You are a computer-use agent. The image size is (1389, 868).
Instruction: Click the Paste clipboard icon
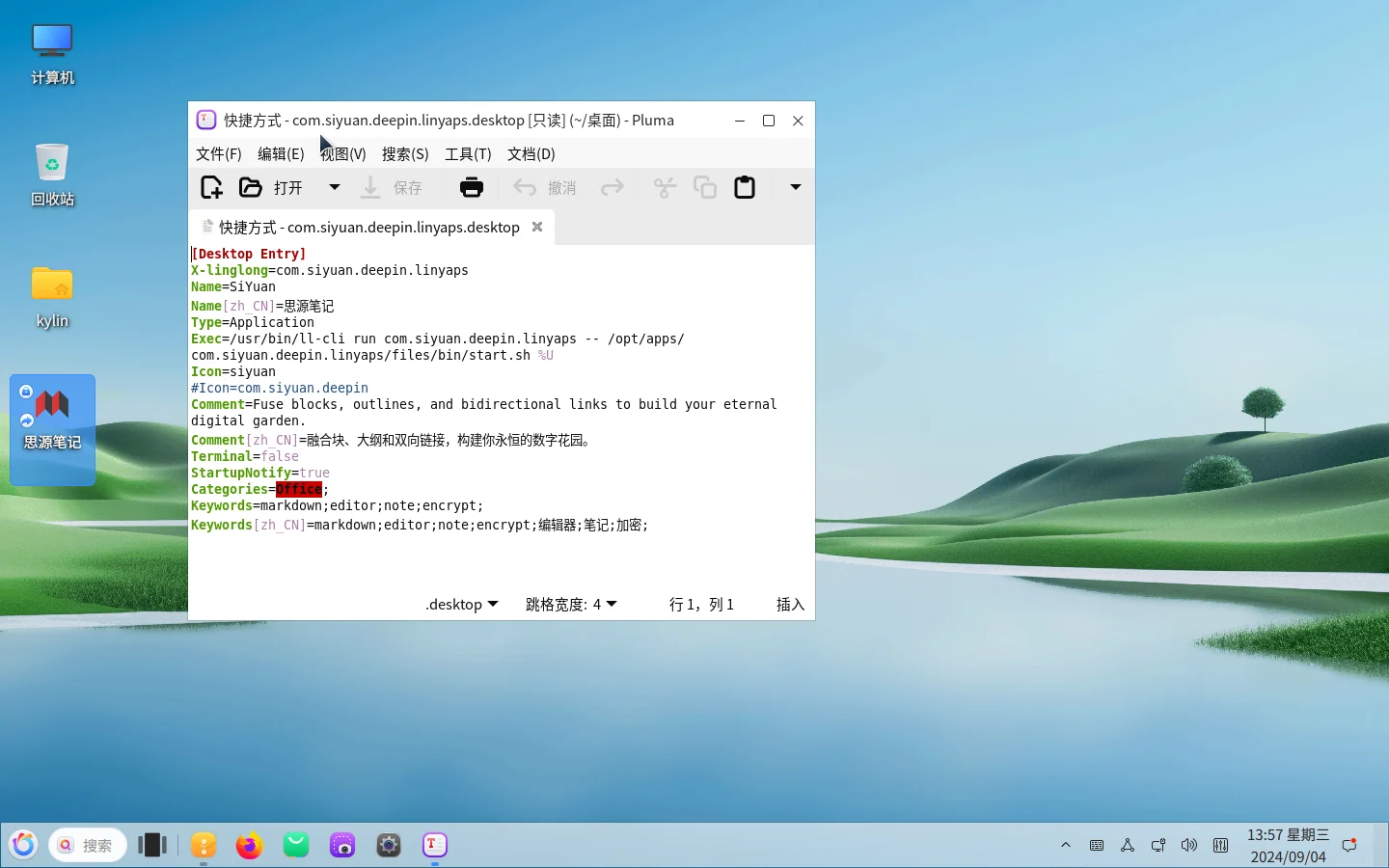(745, 187)
